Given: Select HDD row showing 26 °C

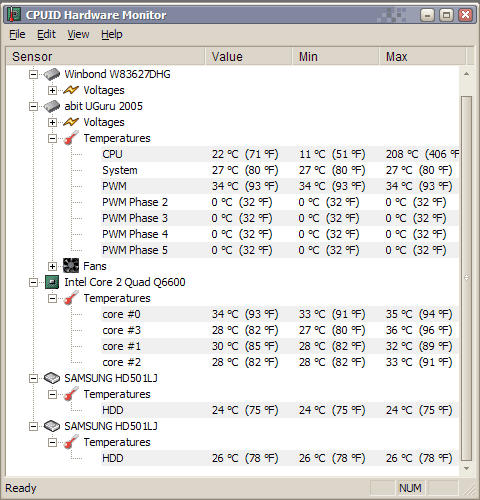Looking at the screenshot, I should tap(280, 458).
